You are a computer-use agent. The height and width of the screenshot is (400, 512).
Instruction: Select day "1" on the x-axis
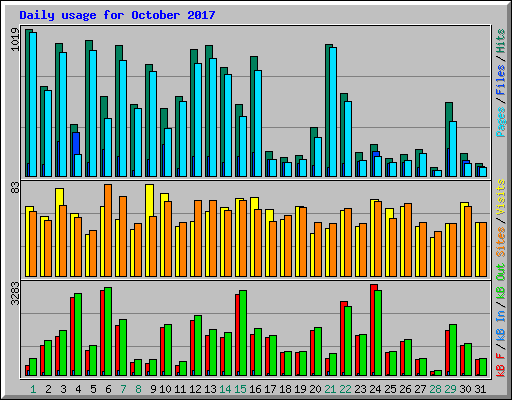click(33, 389)
